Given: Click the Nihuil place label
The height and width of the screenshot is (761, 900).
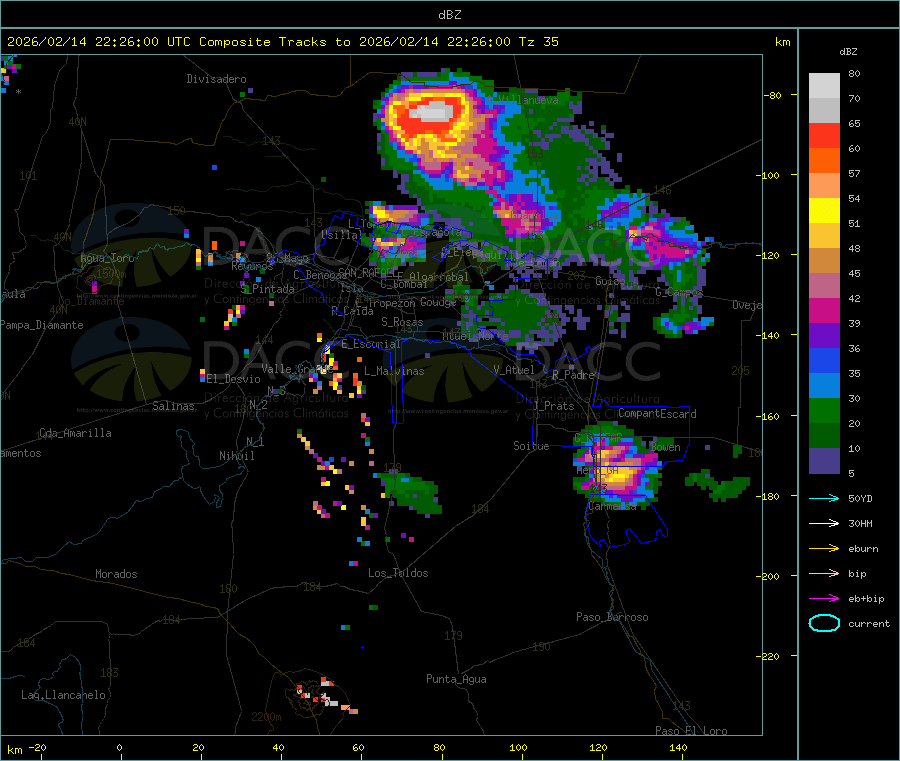Looking at the screenshot, I should coord(236,456).
